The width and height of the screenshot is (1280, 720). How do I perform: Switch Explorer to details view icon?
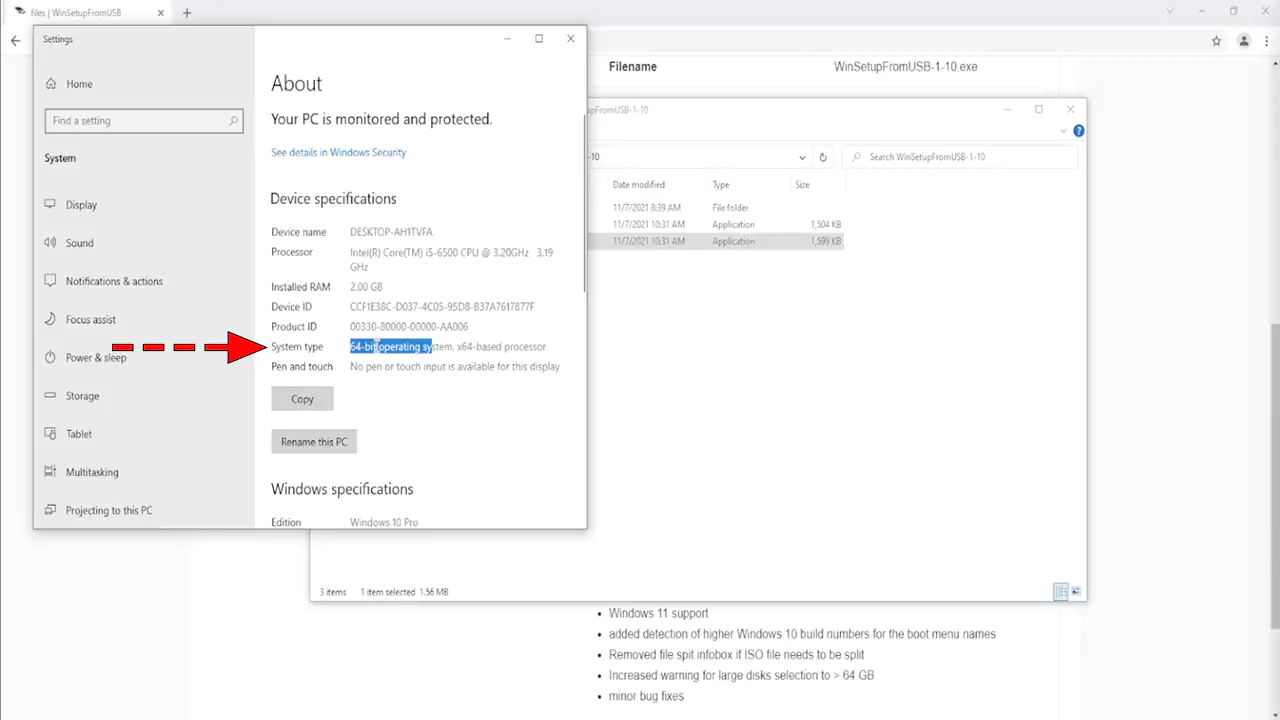tap(1061, 592)
